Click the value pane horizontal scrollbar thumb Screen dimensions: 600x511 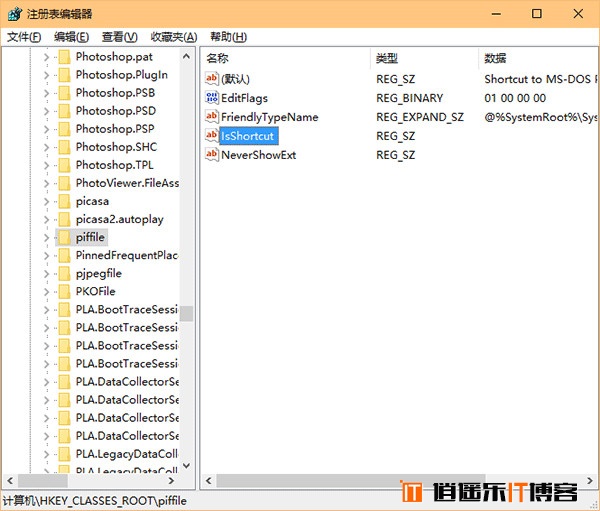coord(351,480)
